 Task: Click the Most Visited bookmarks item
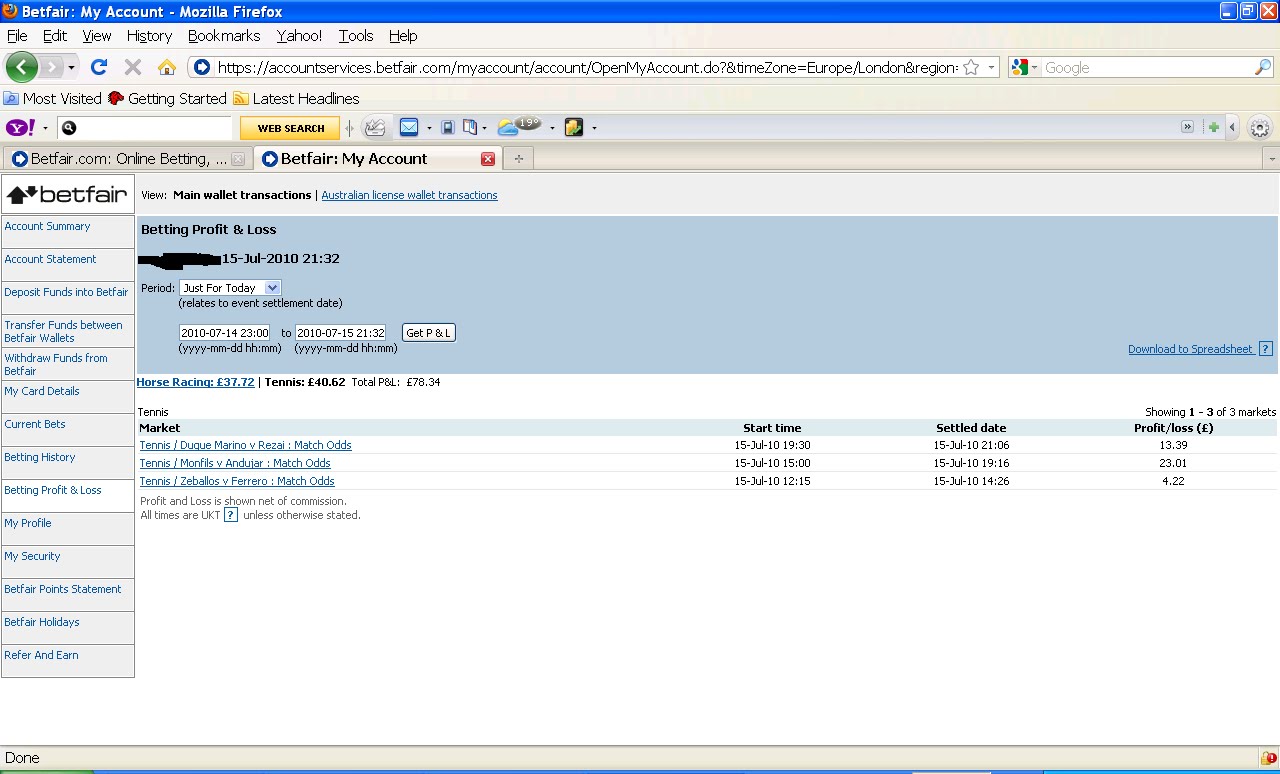click(53, 98)
